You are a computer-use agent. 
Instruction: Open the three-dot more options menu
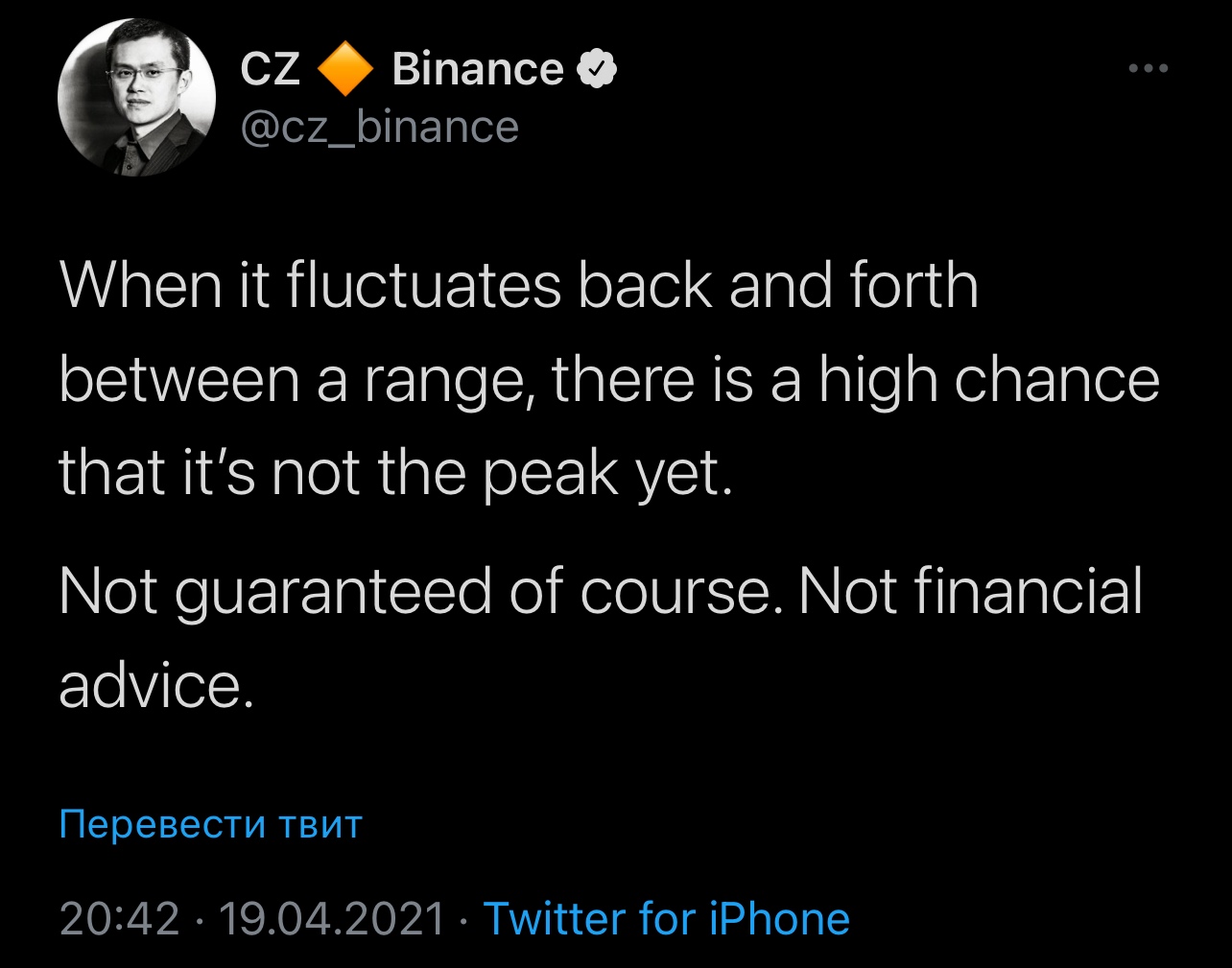click(1148, 69)
